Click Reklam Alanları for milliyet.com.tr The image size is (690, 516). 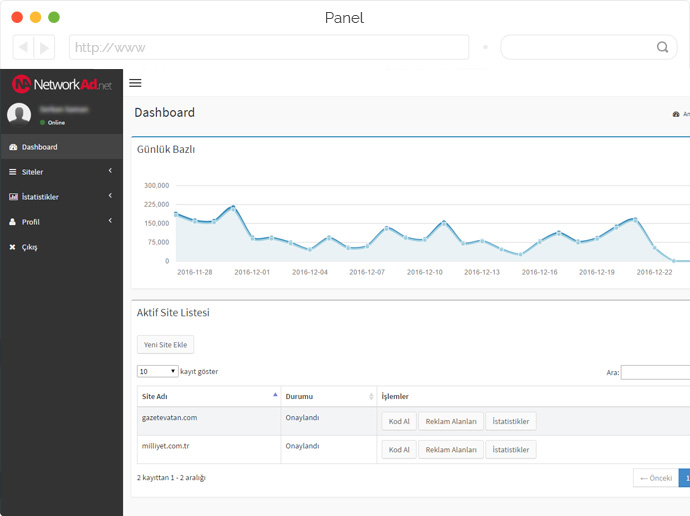point(451,450)
